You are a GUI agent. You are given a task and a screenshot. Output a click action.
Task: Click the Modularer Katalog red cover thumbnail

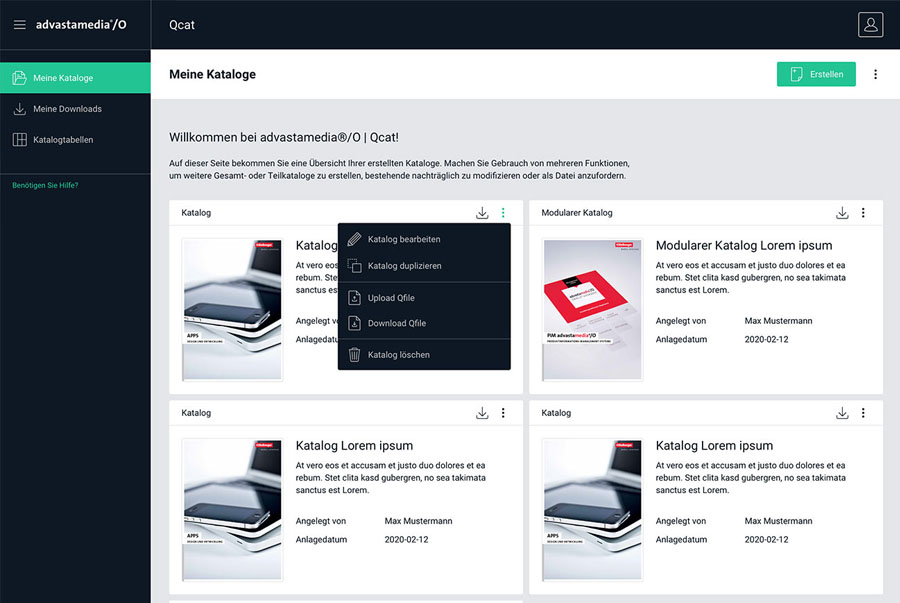[592, 310]
